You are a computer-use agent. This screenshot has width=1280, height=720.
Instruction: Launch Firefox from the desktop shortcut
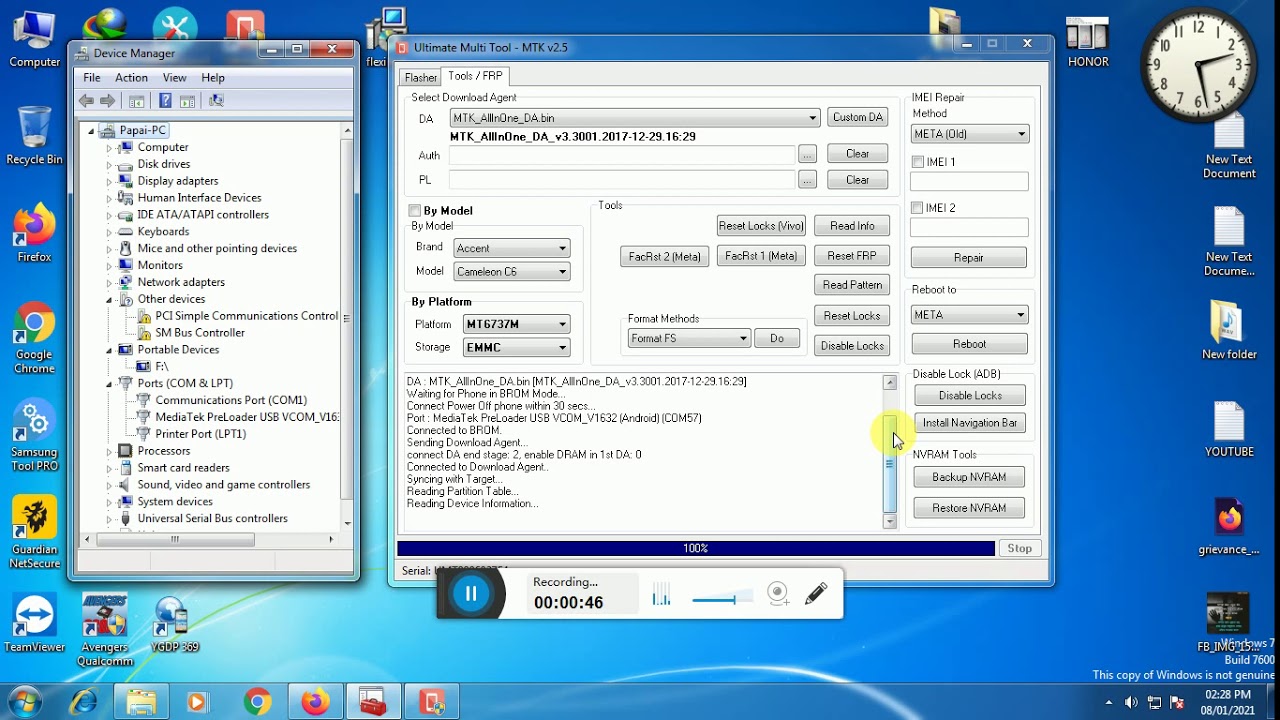[x=34, y=234]
